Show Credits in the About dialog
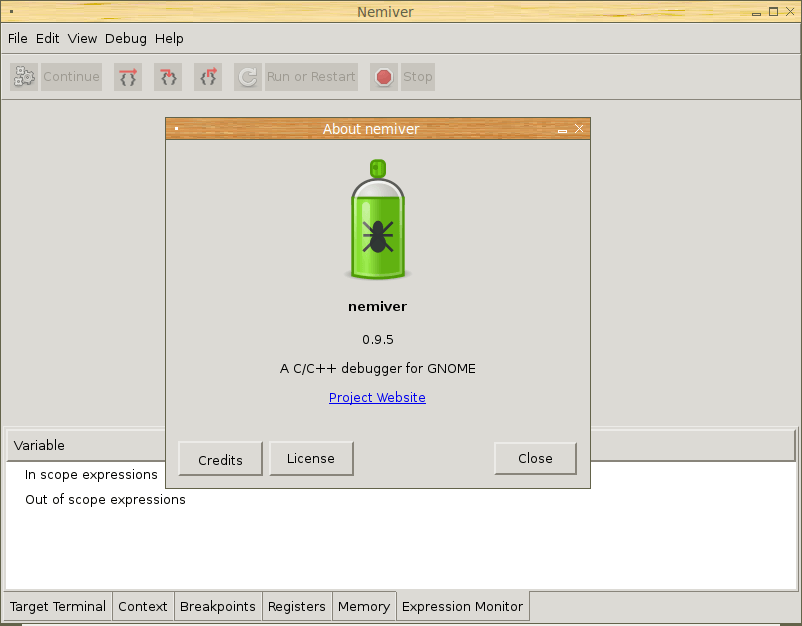The height and width of the screenshot is (626, 802). pos(220,459)
